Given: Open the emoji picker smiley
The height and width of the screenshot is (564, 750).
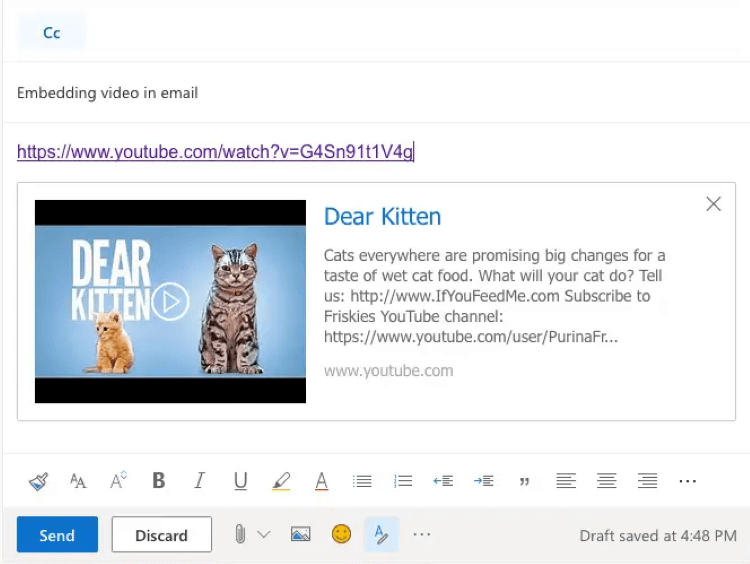Looking at the screenshot, I should click(x=341, y=534).
